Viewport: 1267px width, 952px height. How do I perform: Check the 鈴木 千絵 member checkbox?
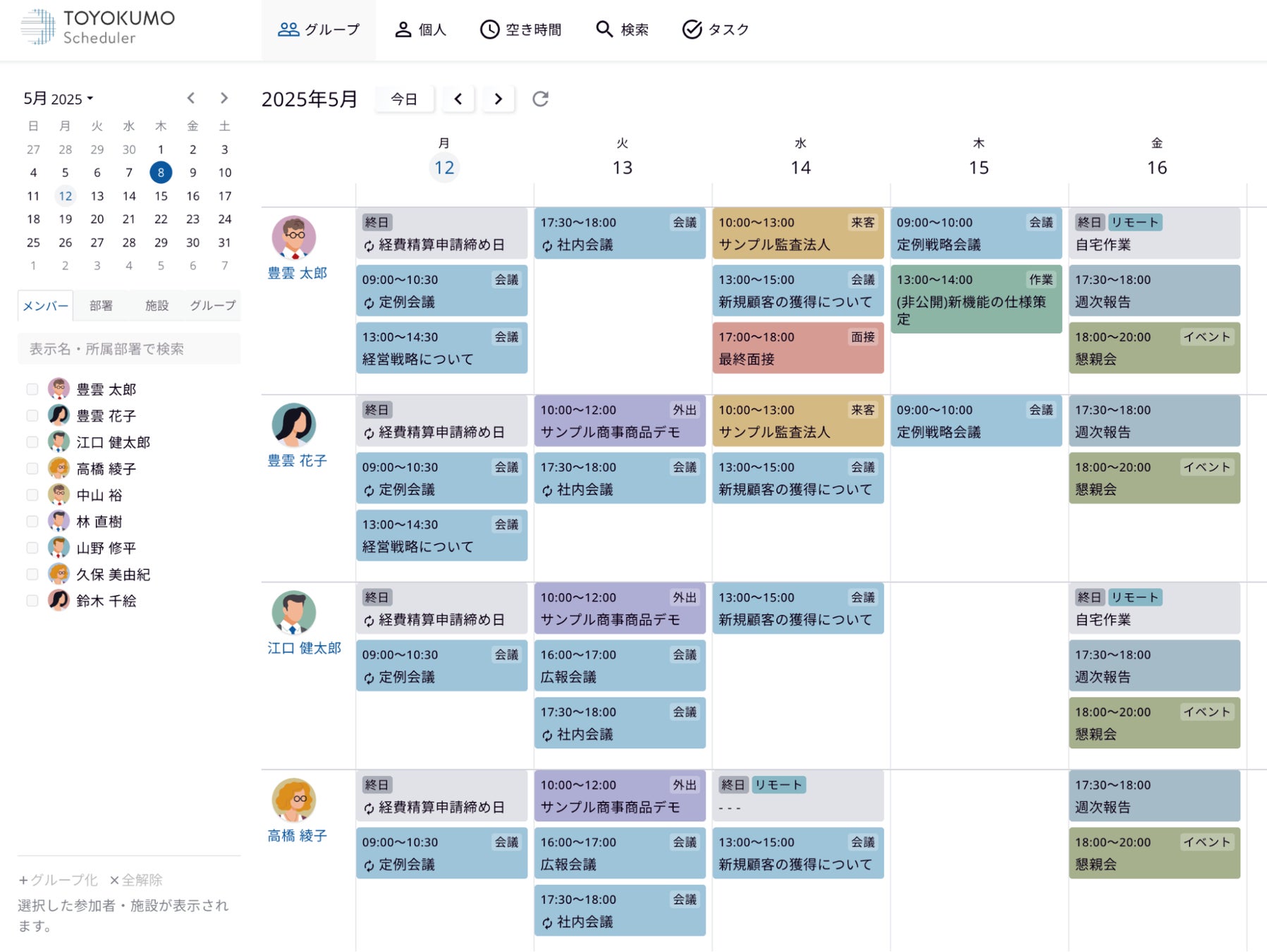pyautogui.click(x=32, y=601)
